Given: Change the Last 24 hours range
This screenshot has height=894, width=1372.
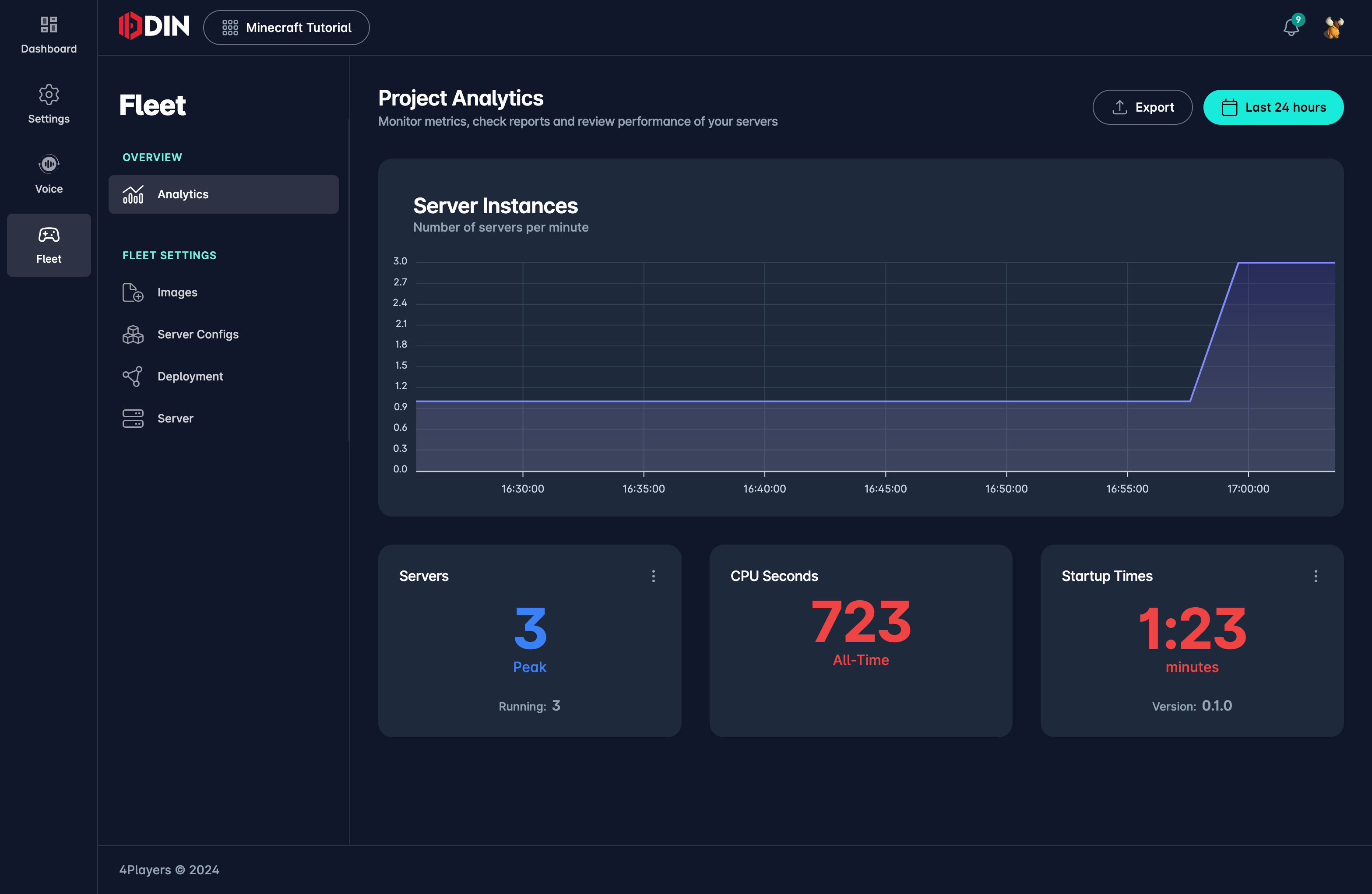Looking at the screenshot, I should (1273, 107).
